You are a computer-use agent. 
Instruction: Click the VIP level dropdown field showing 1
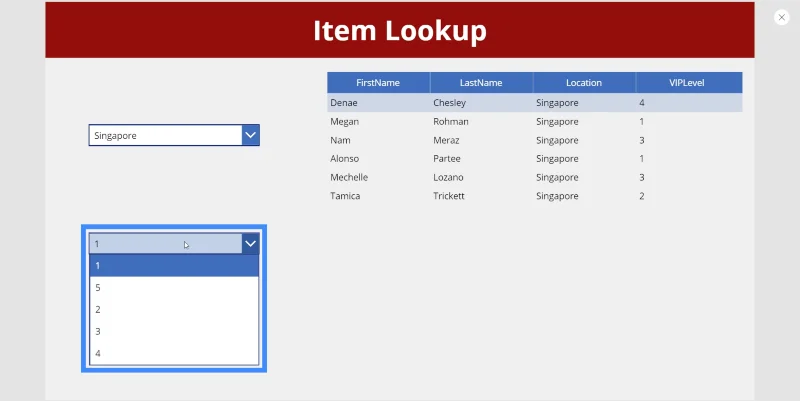[x=165, y=244]
